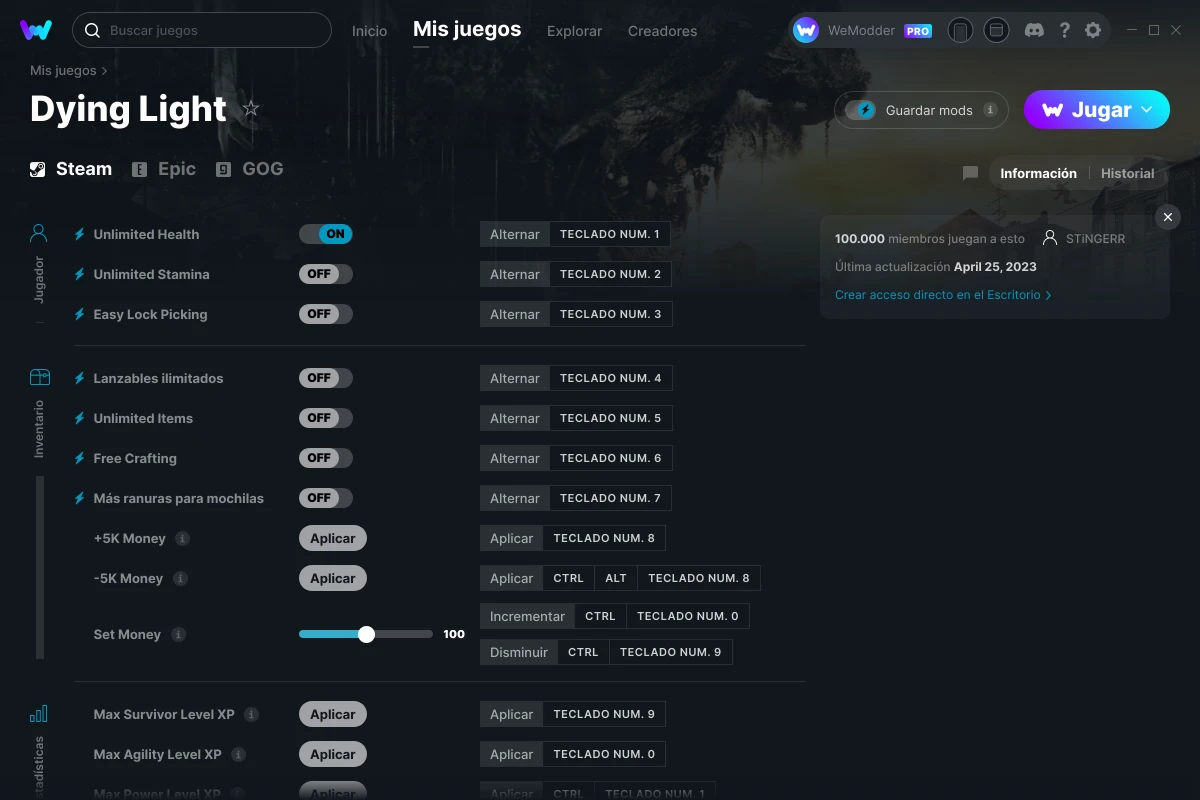Image resolution: width=1200 pixels, height=800 pixels.
Task: Click the Disminuir hotkey TECLADO NUM. 9
Action: point(670,652)
